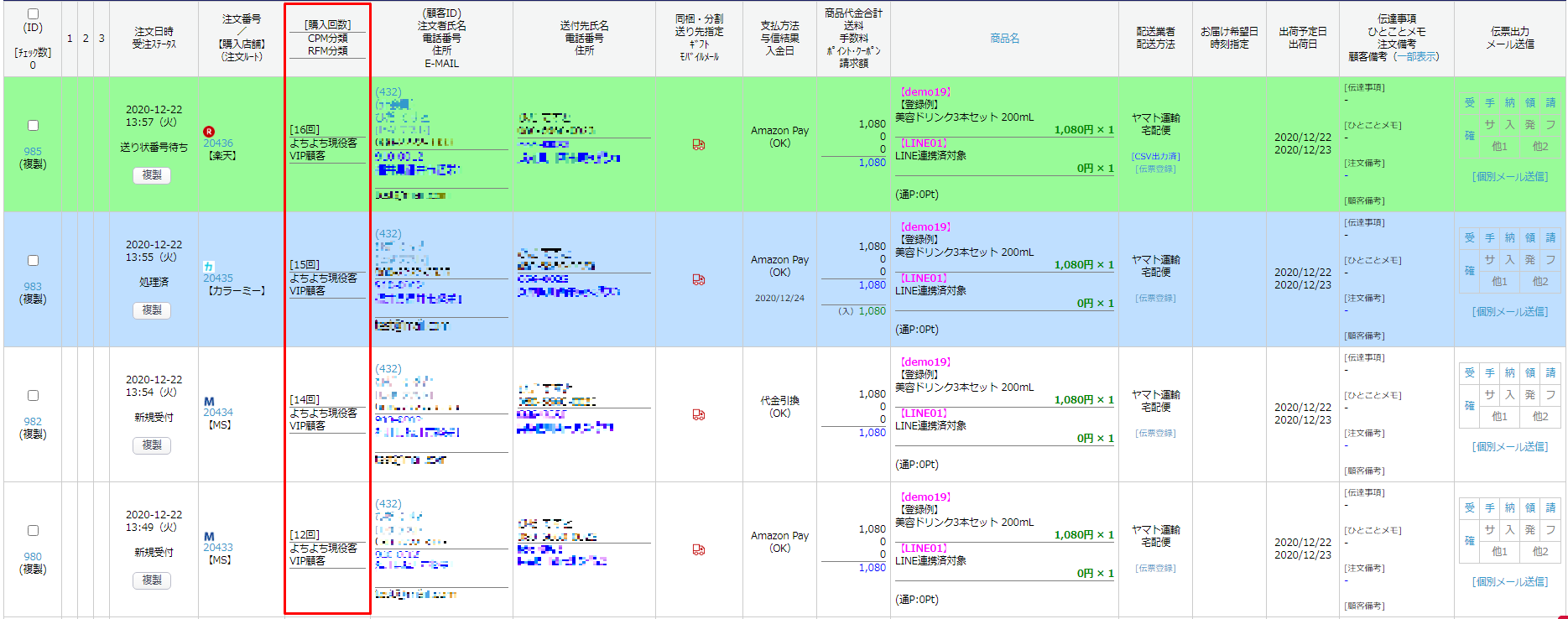Check the checkbox for order 985
This screenshot has height=619, width=1568.
point(33,125)
